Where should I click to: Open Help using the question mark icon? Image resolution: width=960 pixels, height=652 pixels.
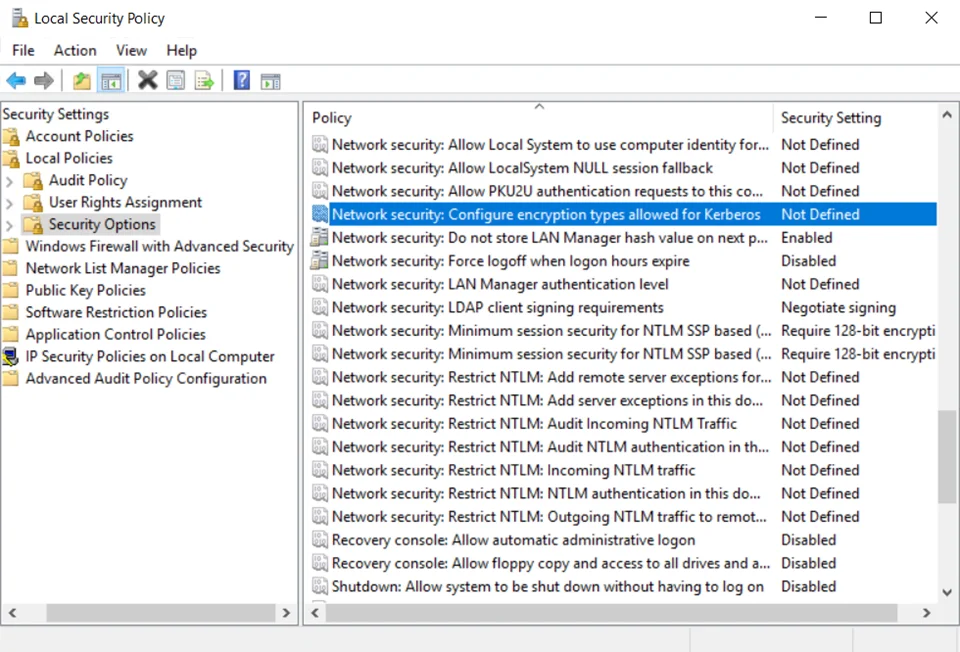tap(242, 80)
